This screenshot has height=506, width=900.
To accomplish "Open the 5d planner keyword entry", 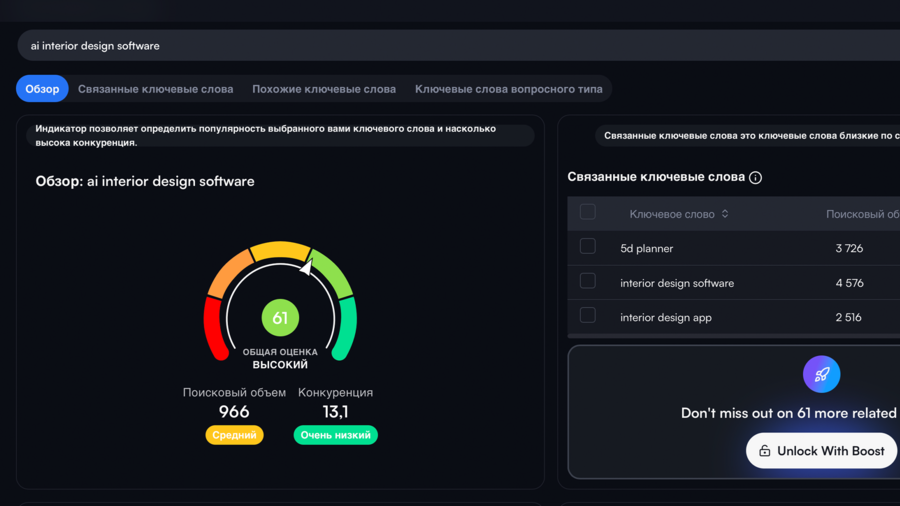I will tap(646, 248).
